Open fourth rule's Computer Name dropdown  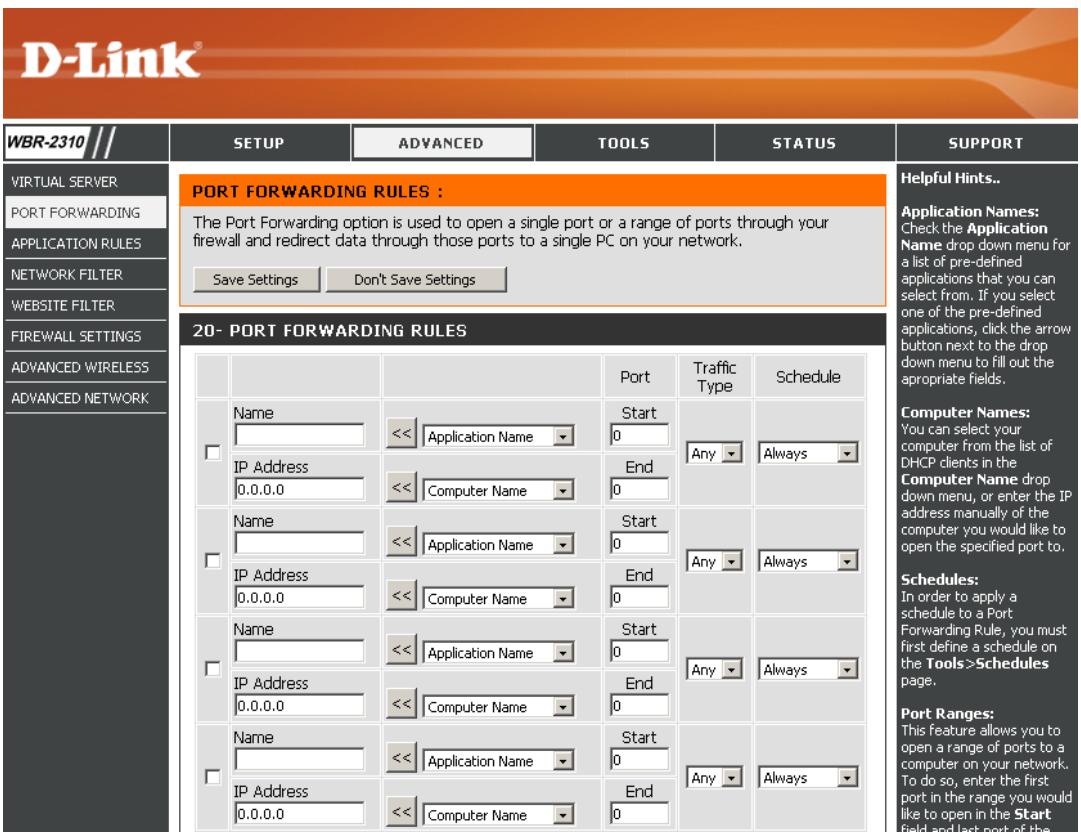pos(498,815)
